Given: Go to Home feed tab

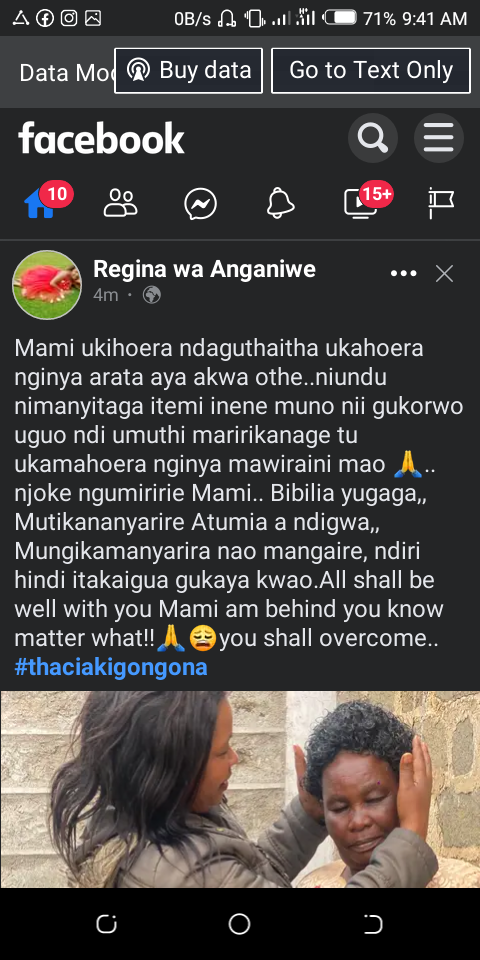Looking at the screenshot, I should 39,203.
